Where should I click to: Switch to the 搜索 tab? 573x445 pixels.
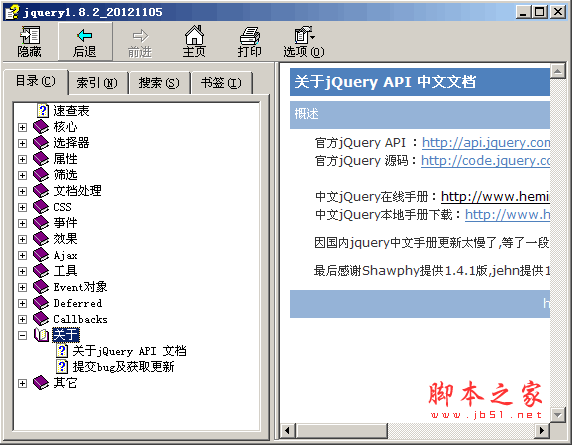(x=159, y=83)
